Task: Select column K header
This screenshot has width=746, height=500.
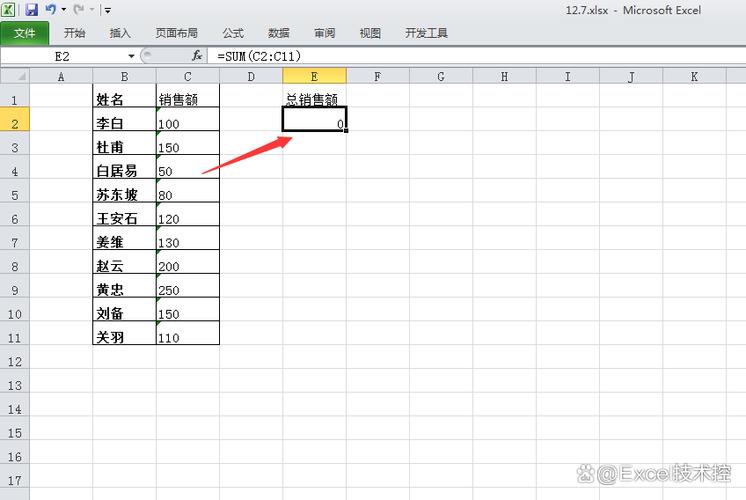Action: [x=694, y=76]
